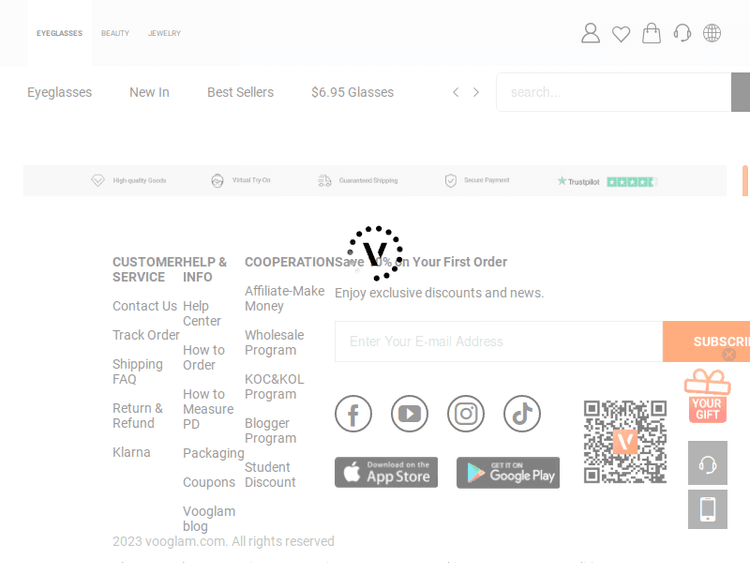Open the Track Order link
This screenshot has height=563, width=750.
coord(146,335)
